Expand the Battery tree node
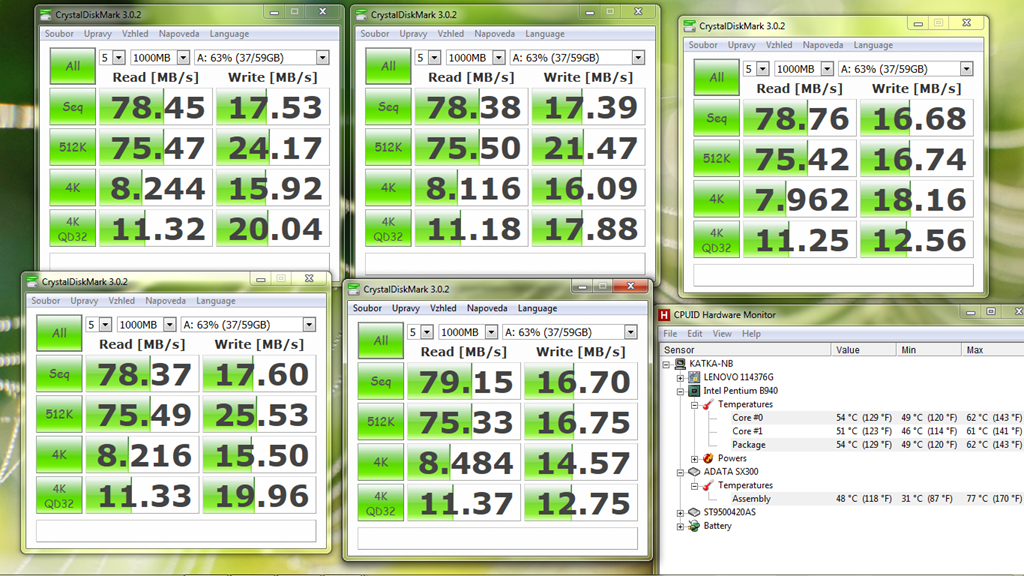The width and height of the screenshot is (1024, 576). click(681, 526)
